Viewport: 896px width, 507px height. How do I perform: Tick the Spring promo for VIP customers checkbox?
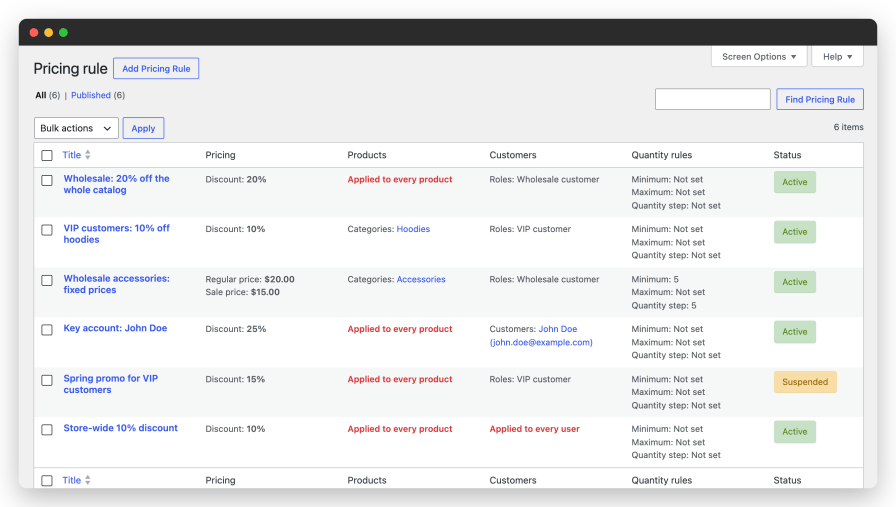coord(47,381)
